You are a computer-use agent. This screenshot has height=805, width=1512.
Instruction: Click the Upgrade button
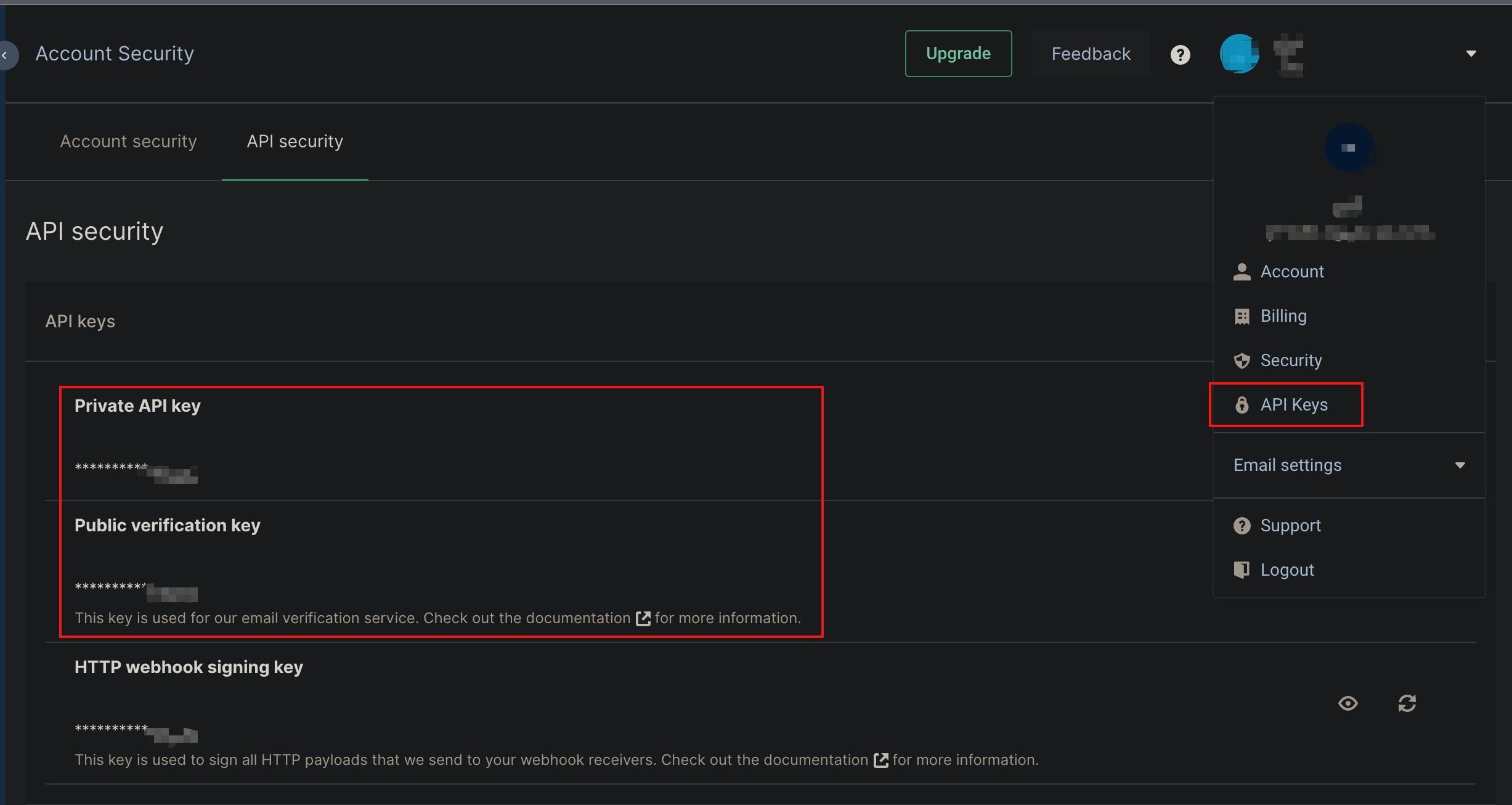click(957, 54)
